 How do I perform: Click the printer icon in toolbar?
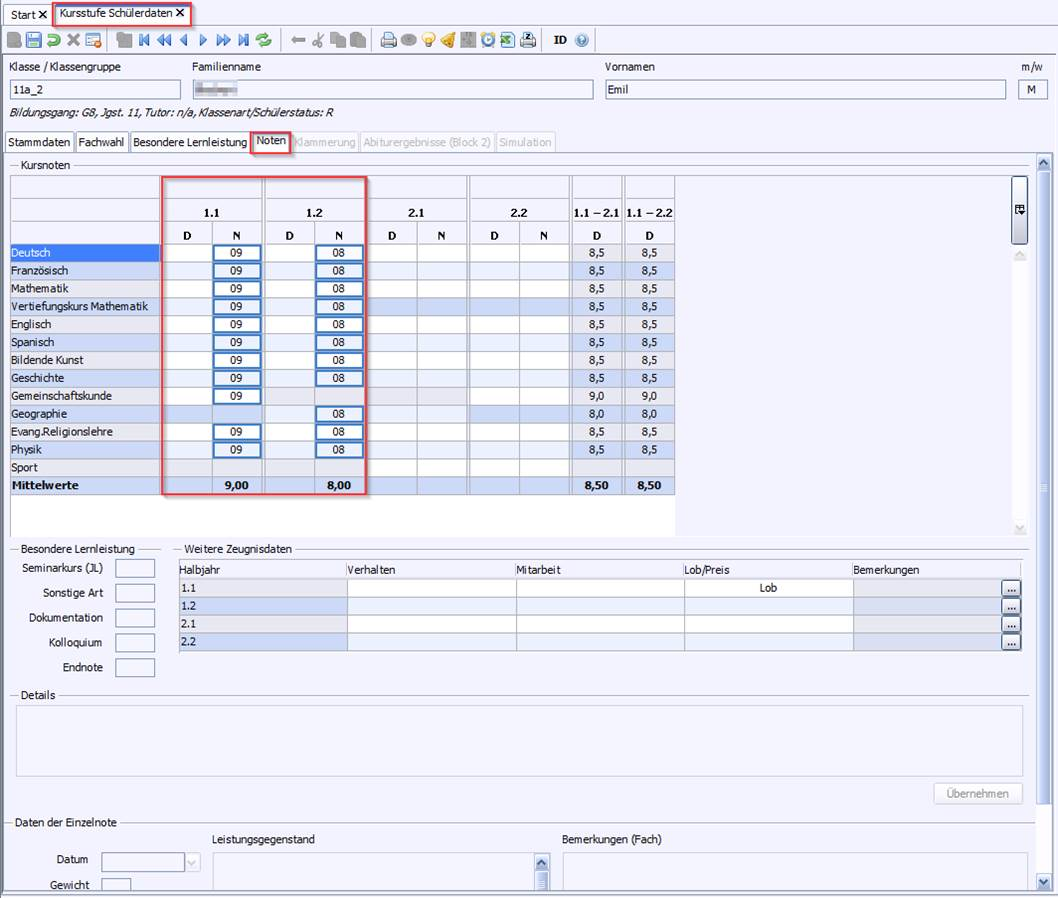388,40
